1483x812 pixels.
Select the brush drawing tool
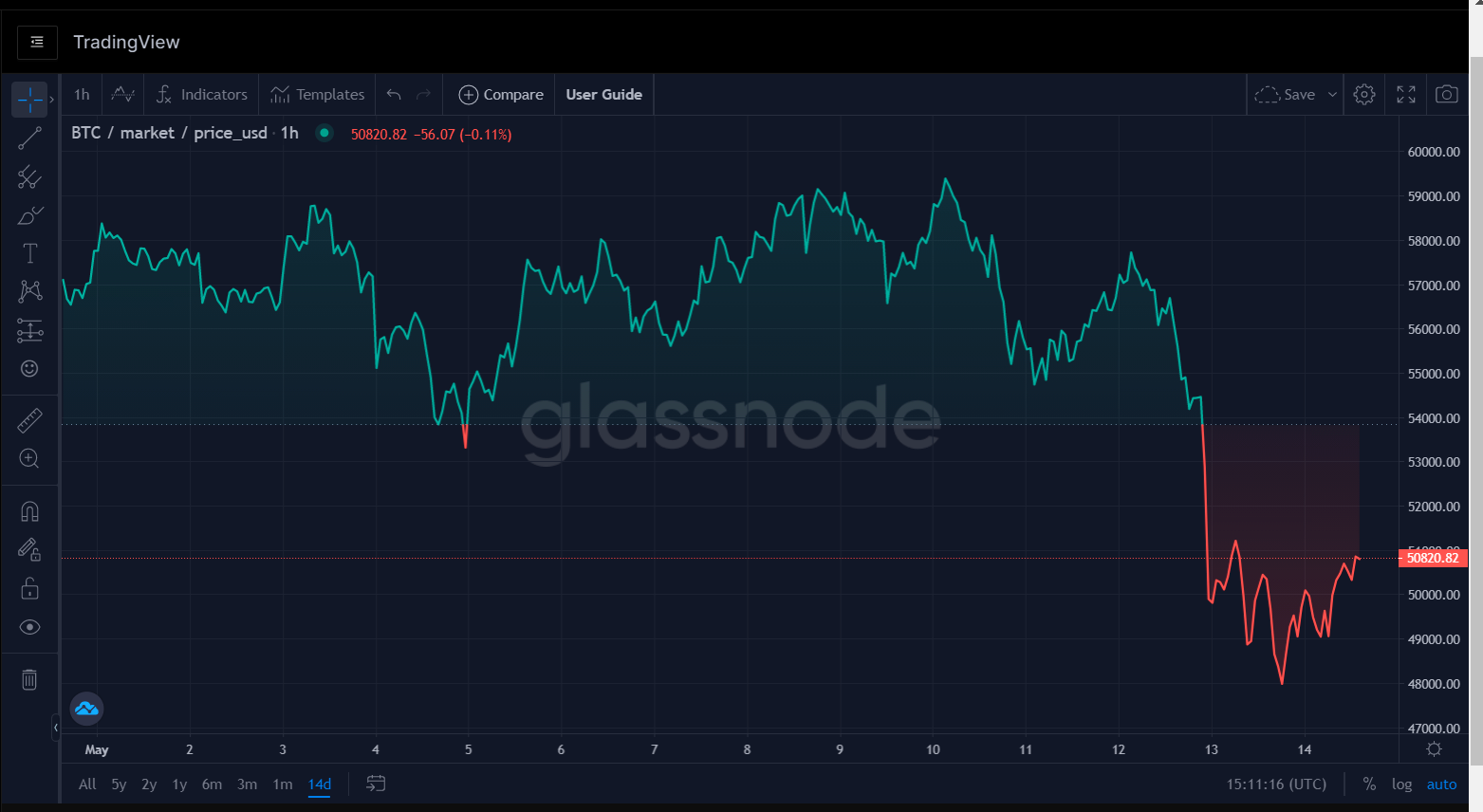pyautogui.click(x=29, y=216)
